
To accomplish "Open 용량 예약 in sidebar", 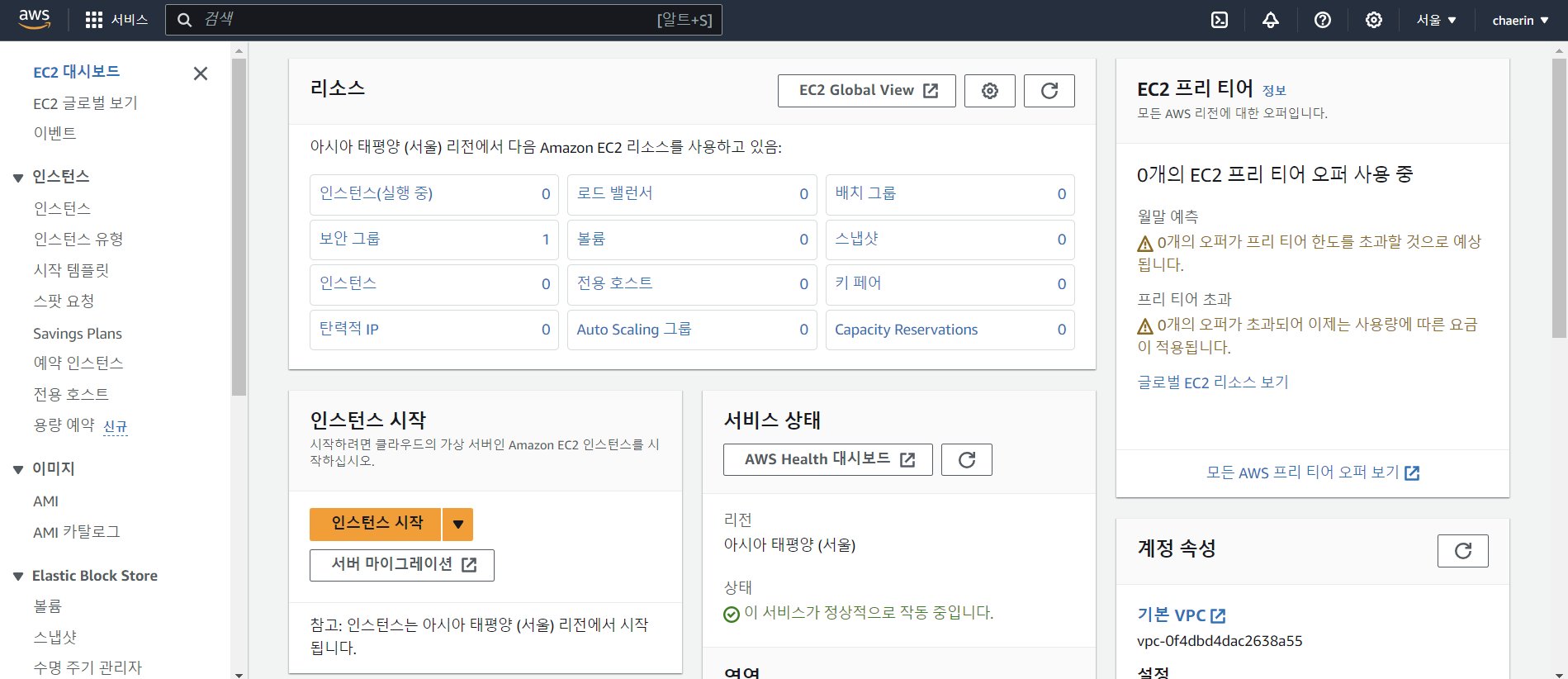I will point(64,425).
